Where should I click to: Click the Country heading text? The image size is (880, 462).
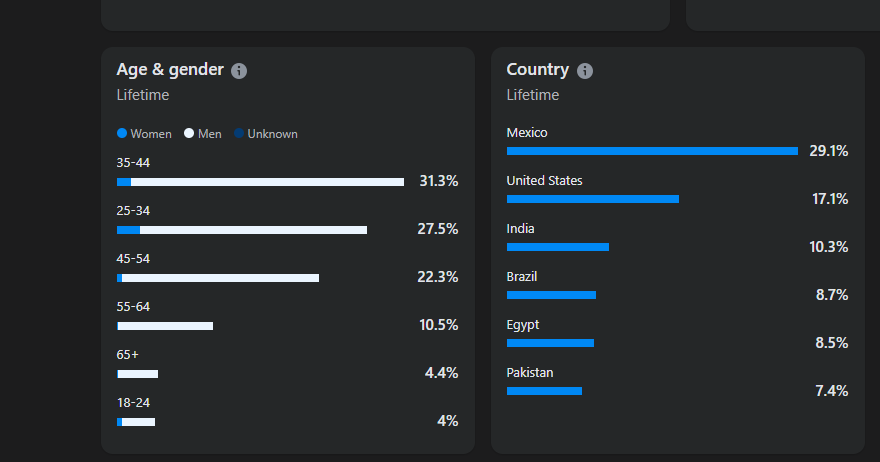click(538, 70)
